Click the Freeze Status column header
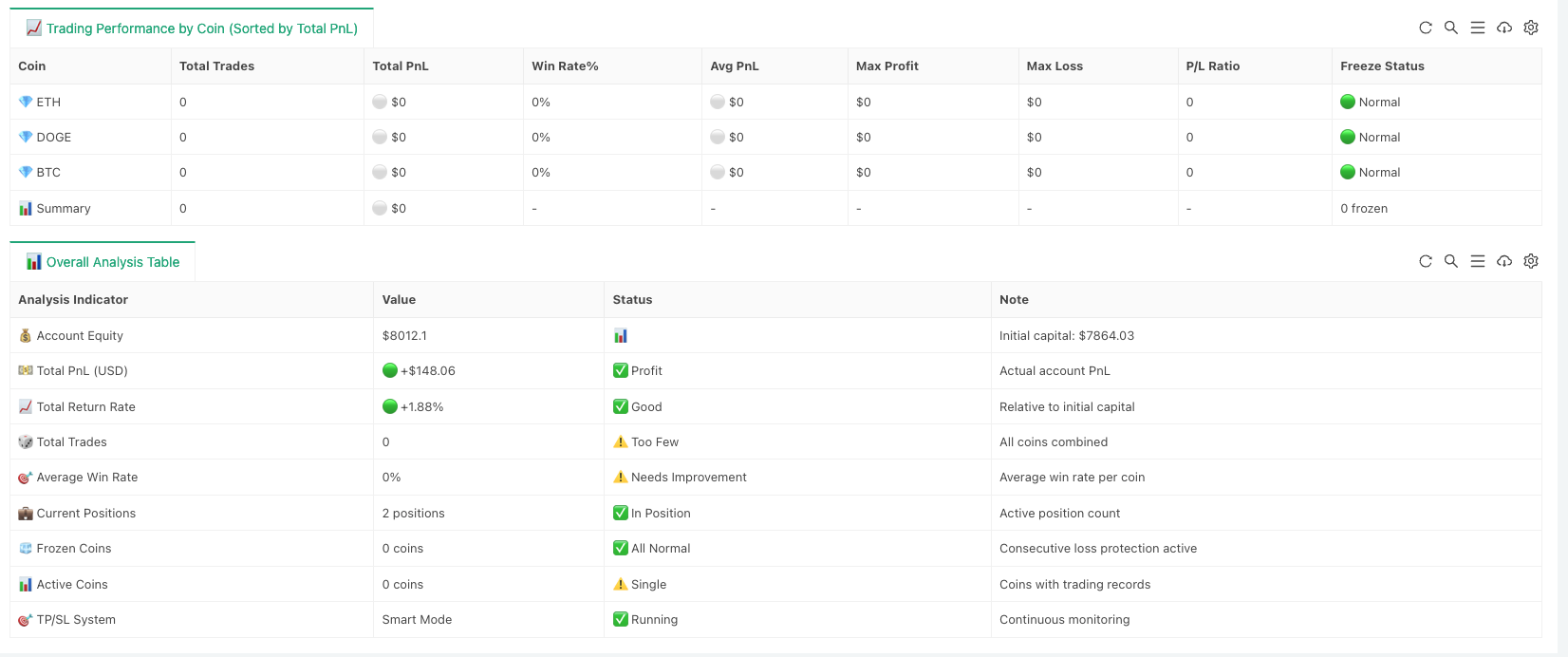 click(x=1382, y=66)
